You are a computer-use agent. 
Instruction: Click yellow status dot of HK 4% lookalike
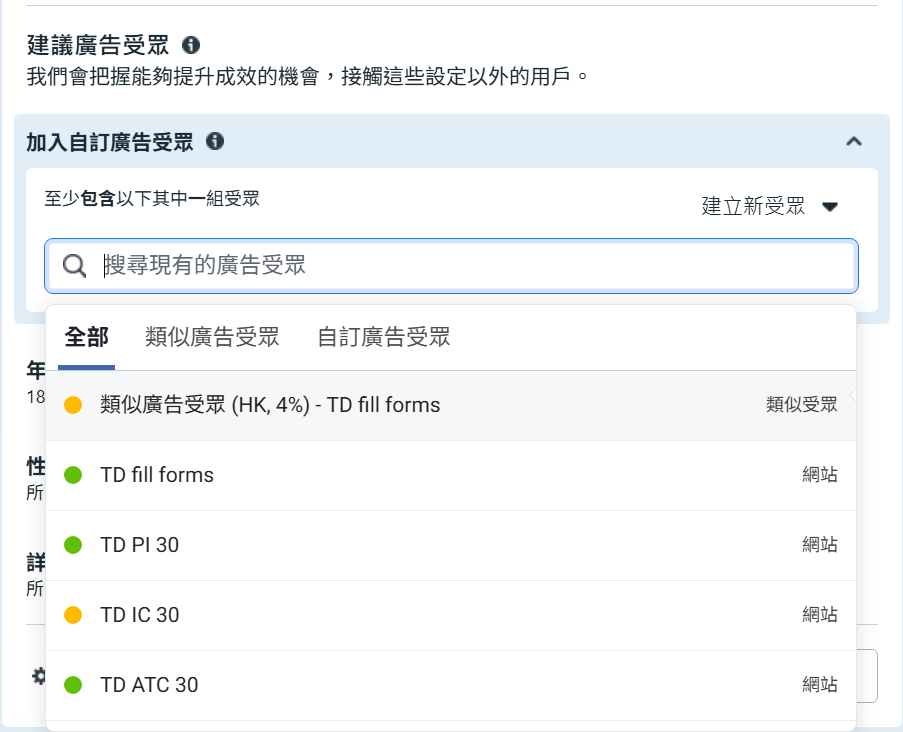click(x=73, y=405)
